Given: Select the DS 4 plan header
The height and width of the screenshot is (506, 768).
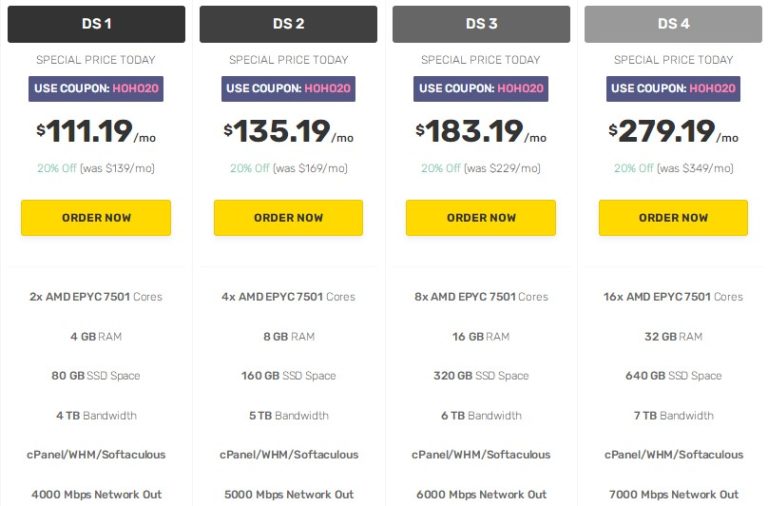Looking at the screenshot, I should click(x=673, y=24).
